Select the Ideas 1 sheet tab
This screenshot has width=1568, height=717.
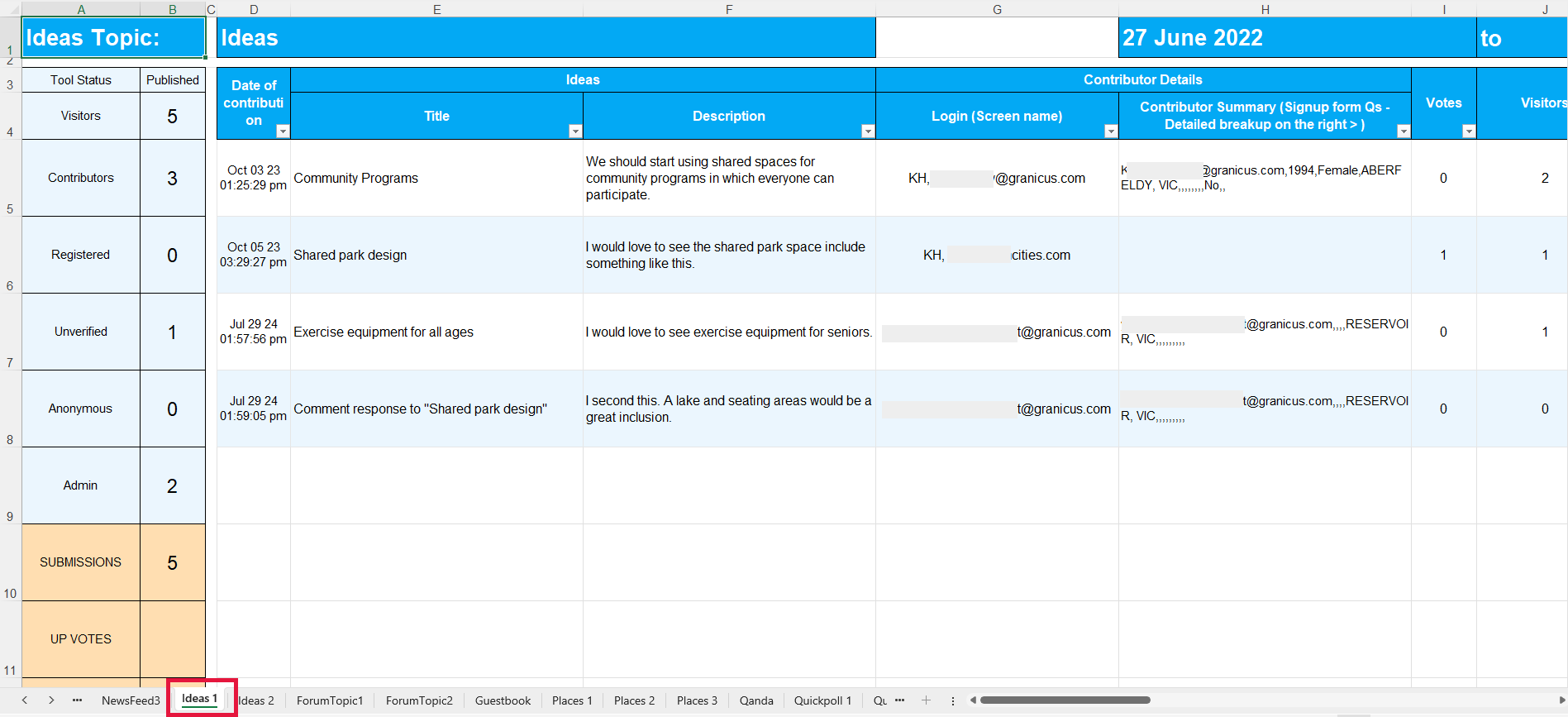pos(200,699)
